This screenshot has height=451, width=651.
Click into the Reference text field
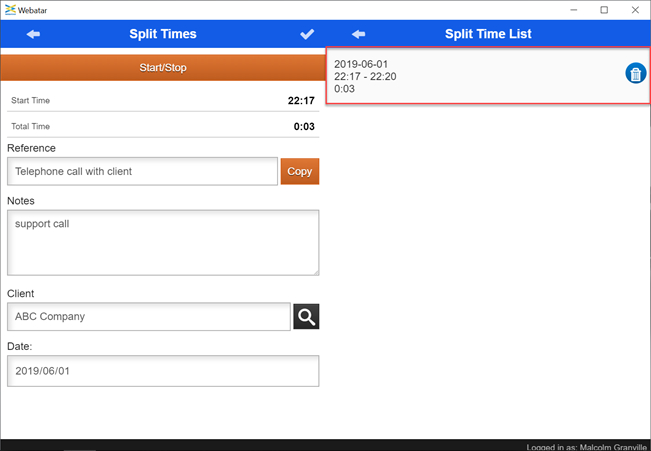(x=142, y=171)
